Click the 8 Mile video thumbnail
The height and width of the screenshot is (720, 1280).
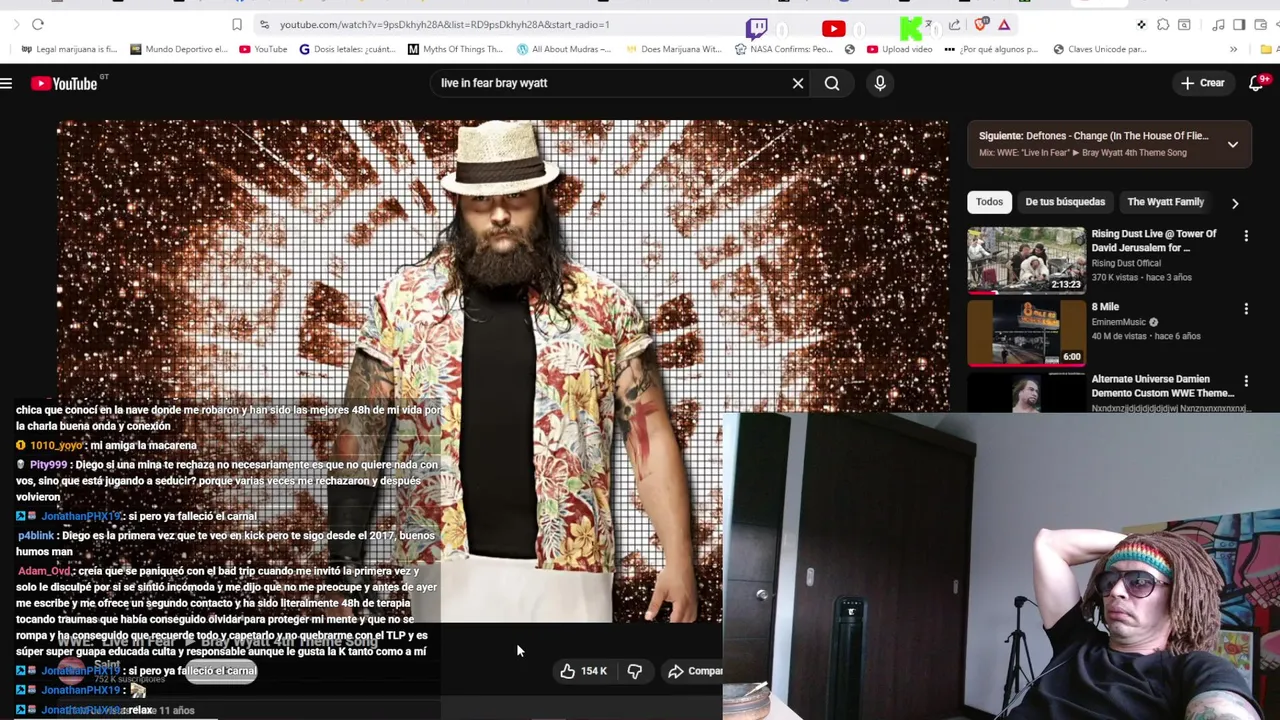click(1026, 333)
